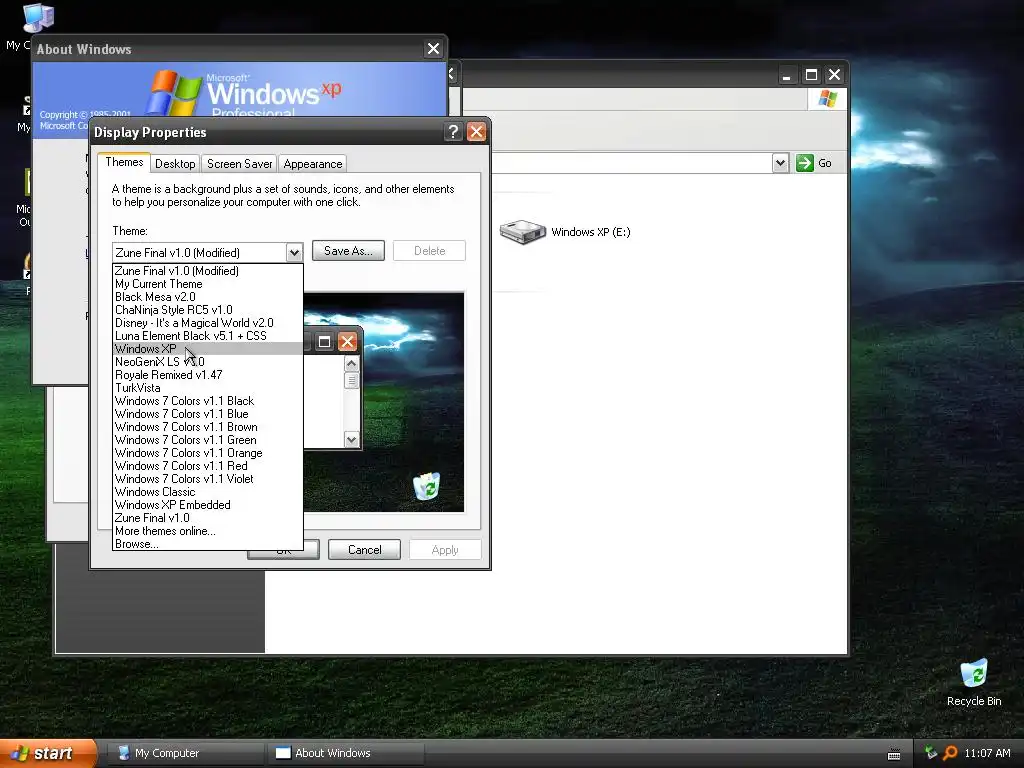Select Windows Classic theme

point(208,492)
